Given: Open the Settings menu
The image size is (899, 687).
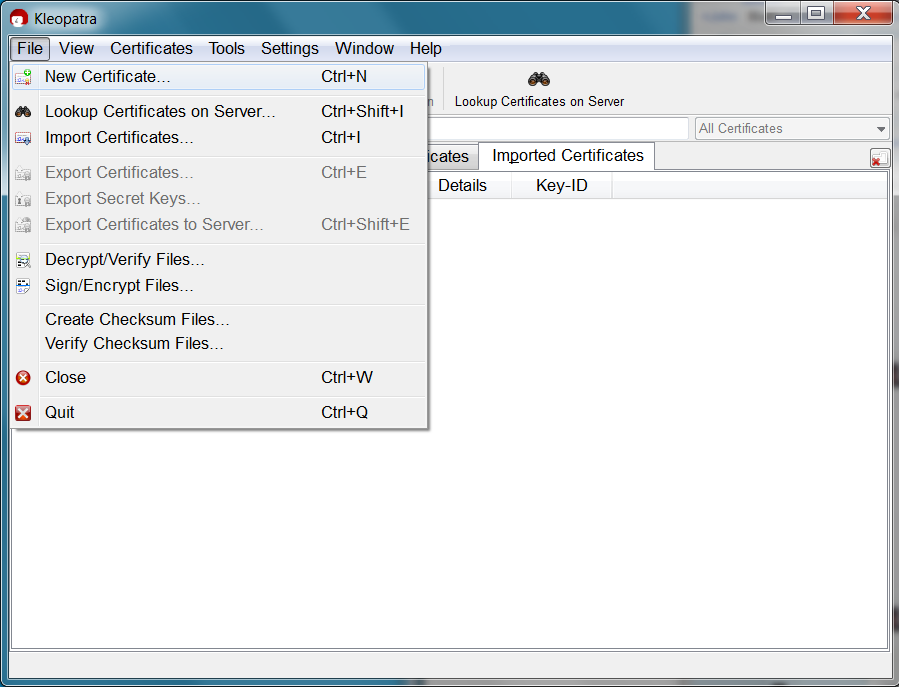Looking at the screenshot, I should 290,49.
